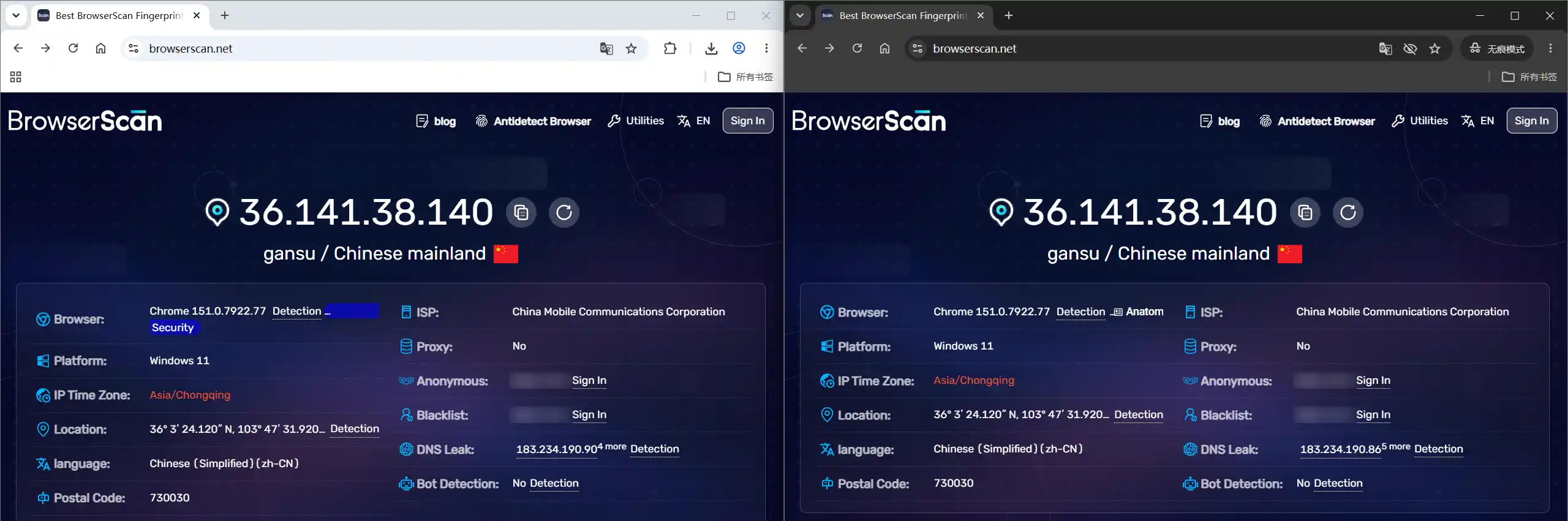The height and width of the screenshot is (521, 1568).
Task: Go home in right incognito window
Action: [x=884, y=48]
